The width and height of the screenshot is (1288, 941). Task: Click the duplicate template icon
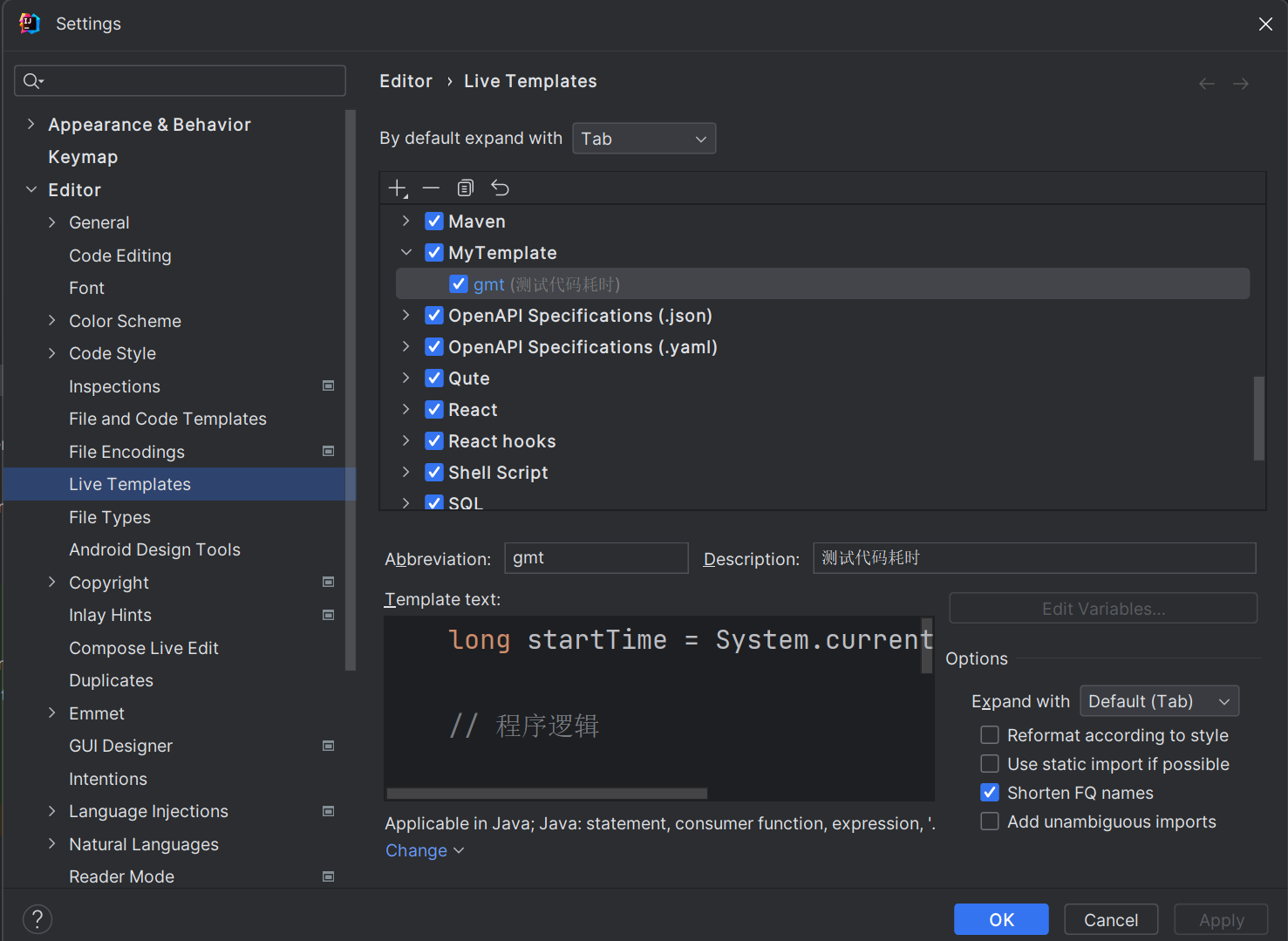[466, 188]
